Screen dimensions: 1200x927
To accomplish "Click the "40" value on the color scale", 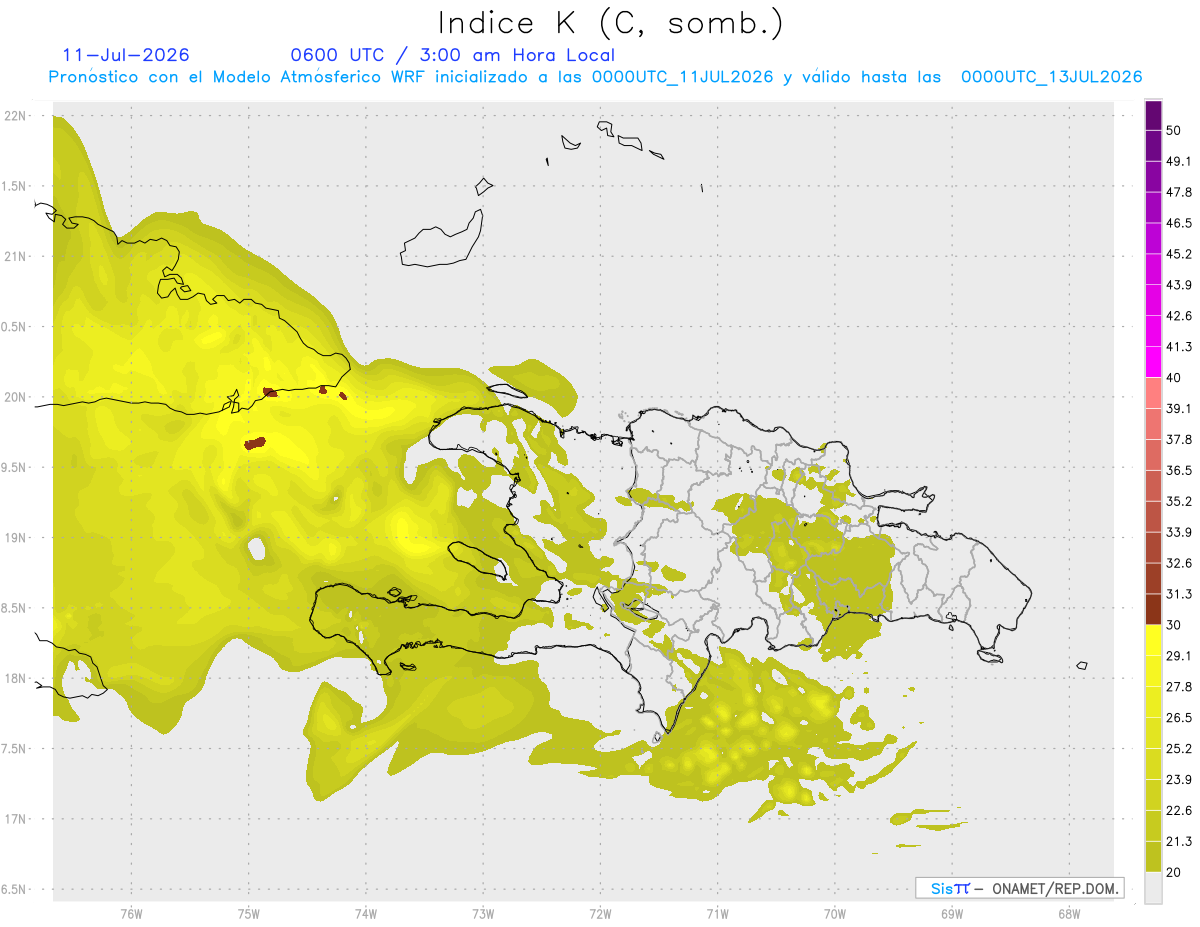I will 1174,378.
